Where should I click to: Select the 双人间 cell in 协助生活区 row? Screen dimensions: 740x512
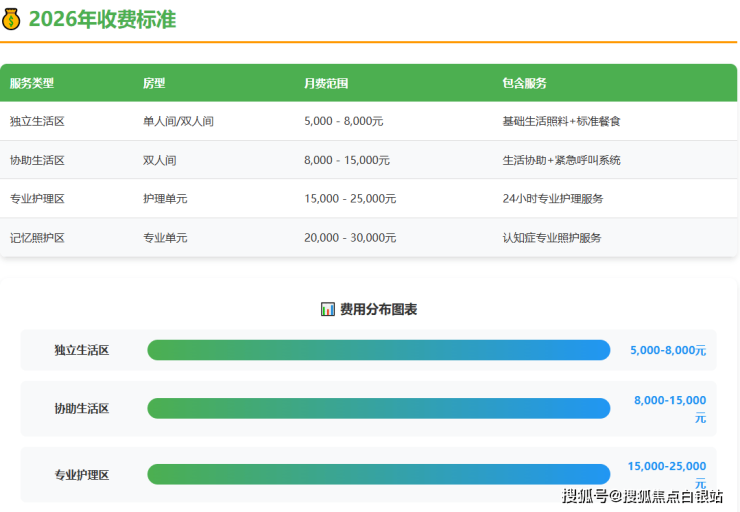pos(159,160)
